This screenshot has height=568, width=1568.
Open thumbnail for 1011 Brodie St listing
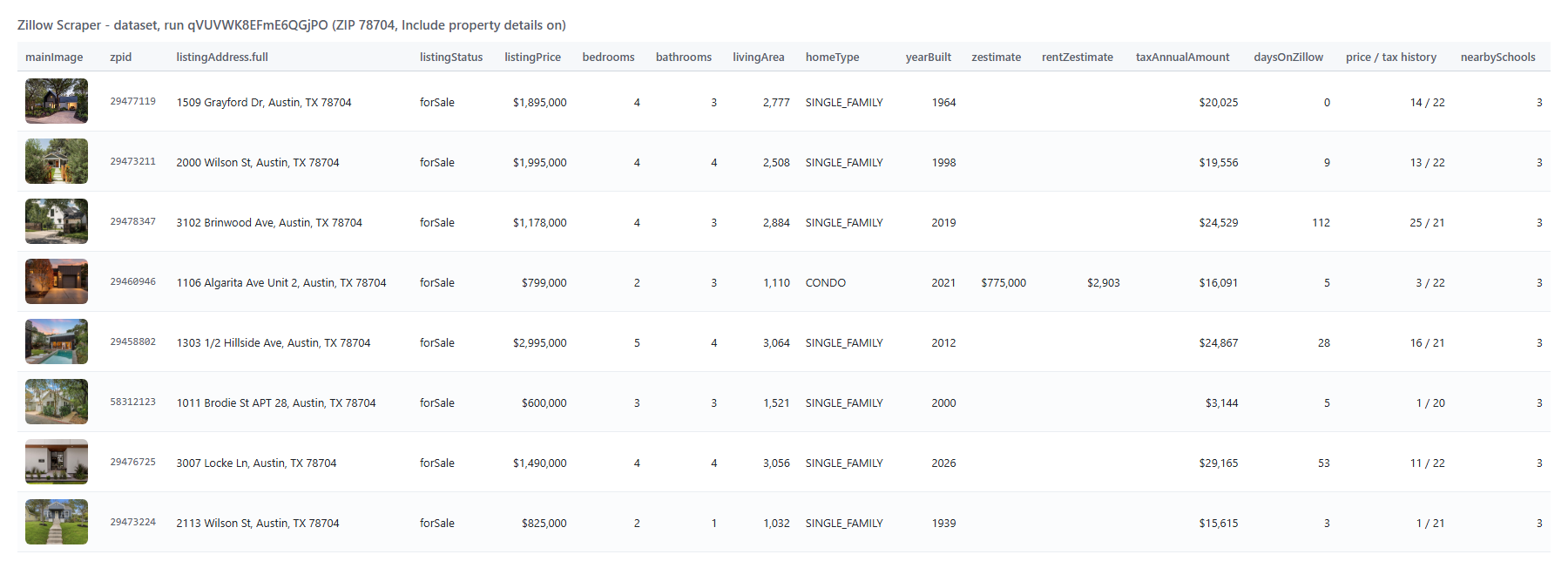tap(57, 402)
